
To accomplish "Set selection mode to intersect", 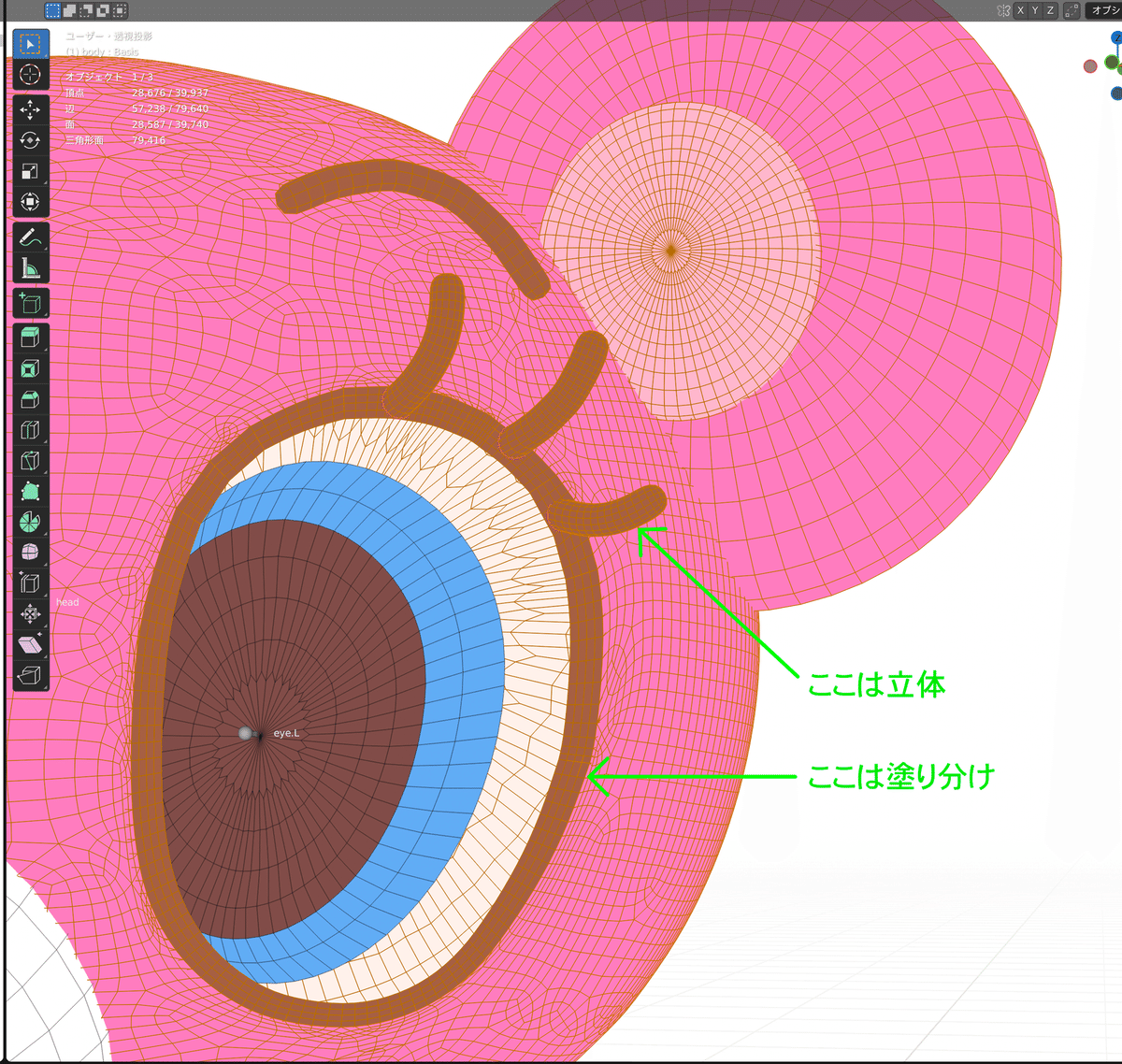I will [120, 10].
